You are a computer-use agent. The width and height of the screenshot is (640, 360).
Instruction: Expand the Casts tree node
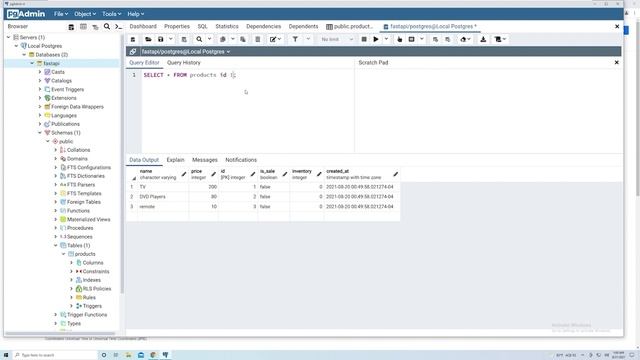[x=40, y=72]
